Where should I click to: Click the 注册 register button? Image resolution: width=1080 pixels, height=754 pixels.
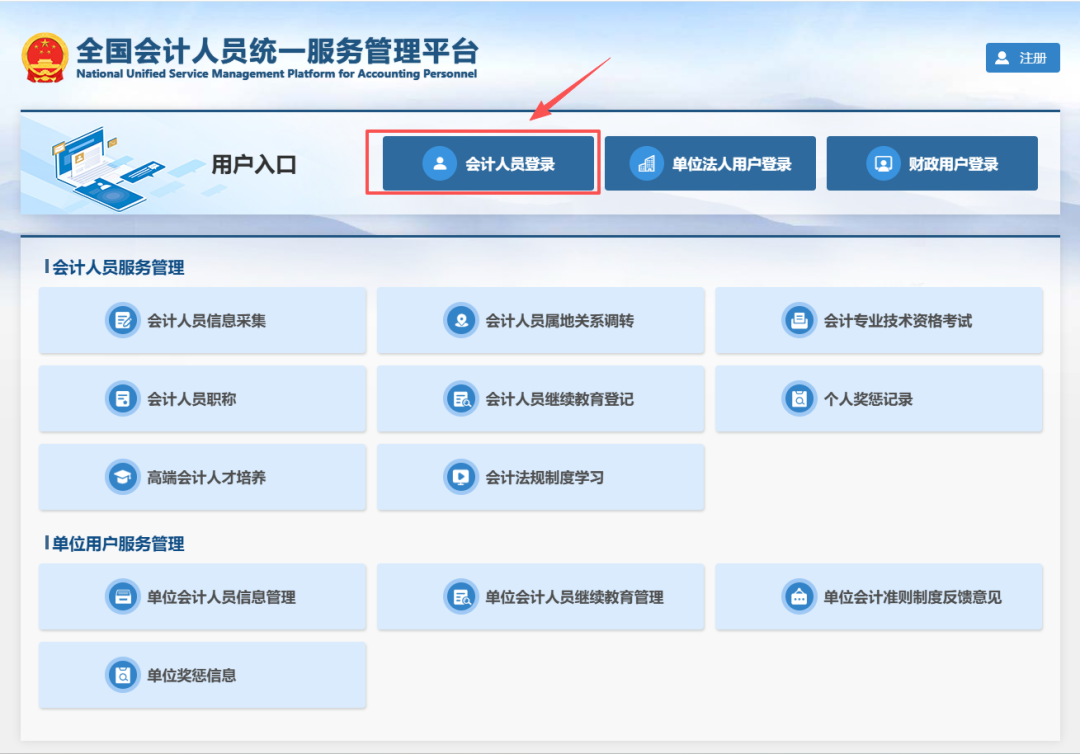tap(1022, 58)
